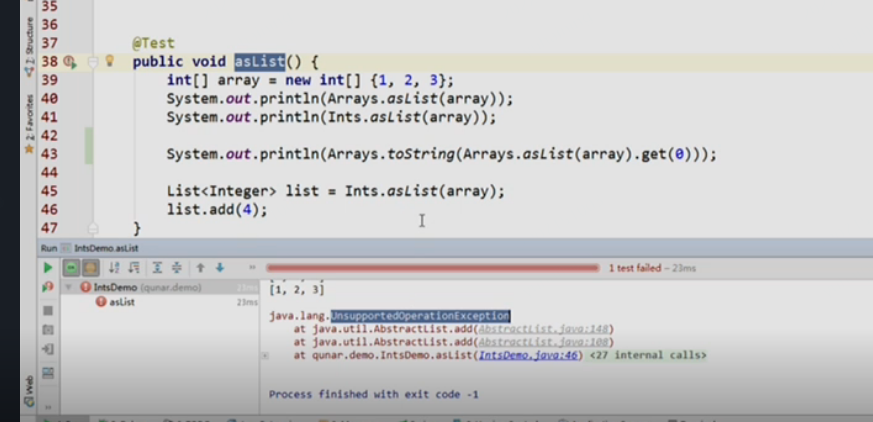Click run test gutter icon at line 38
The image size is (873, 422).
(x=69, y=62)
